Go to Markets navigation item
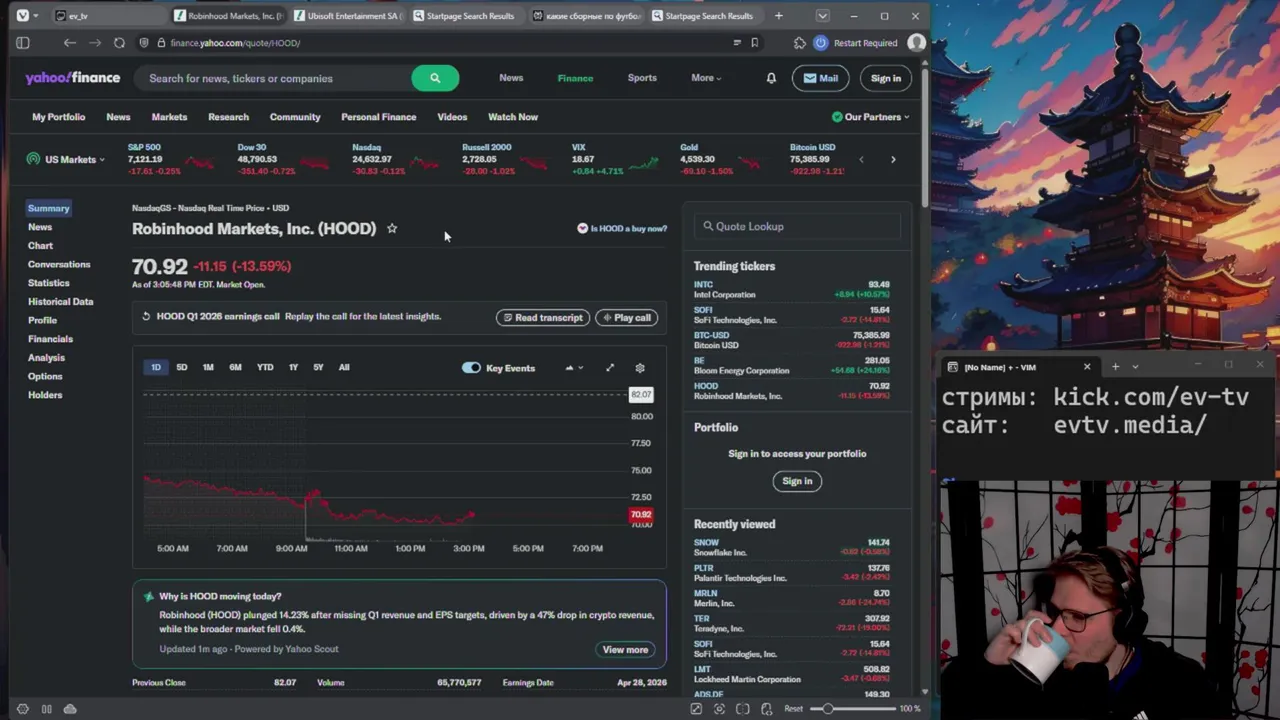The width and height of the screenshot is (1280, 720). (169, 117)
